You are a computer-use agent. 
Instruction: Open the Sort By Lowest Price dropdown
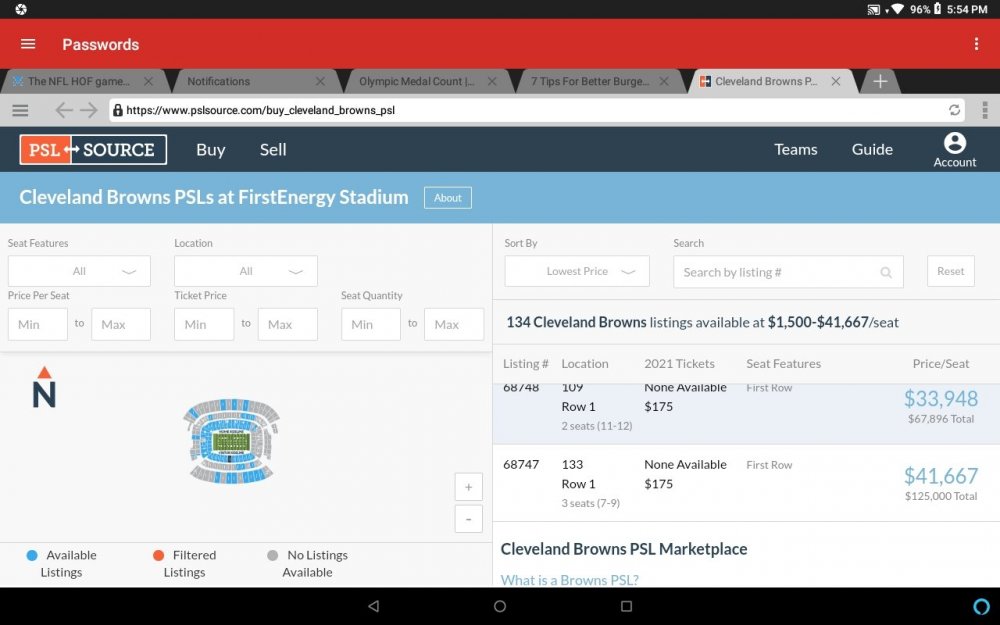tap(577, 271)
